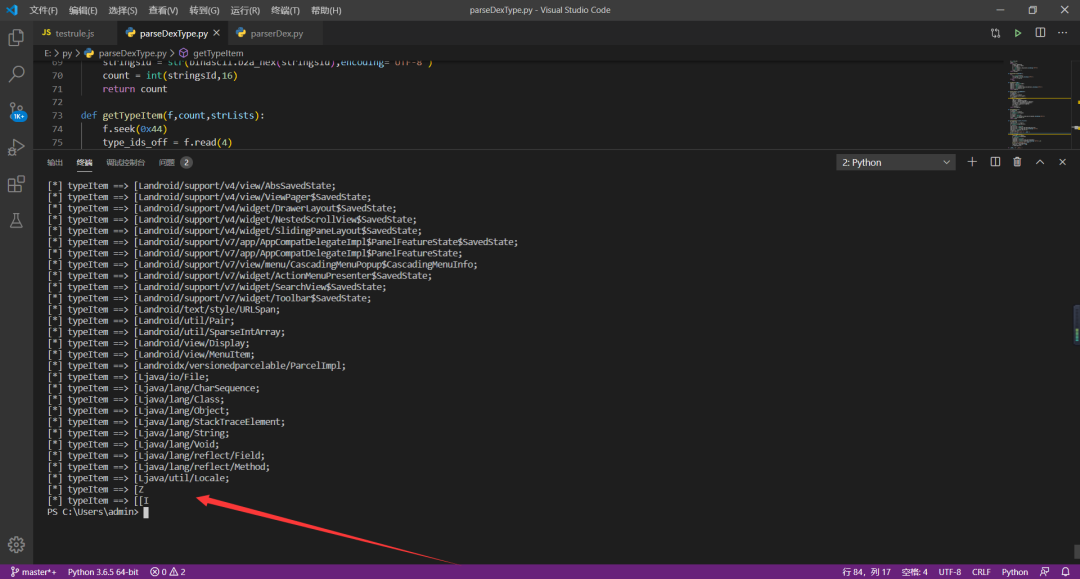The image size is (1080, 579).
Task: Close the parseDexType.py tab
Action: tap(216, 33)
